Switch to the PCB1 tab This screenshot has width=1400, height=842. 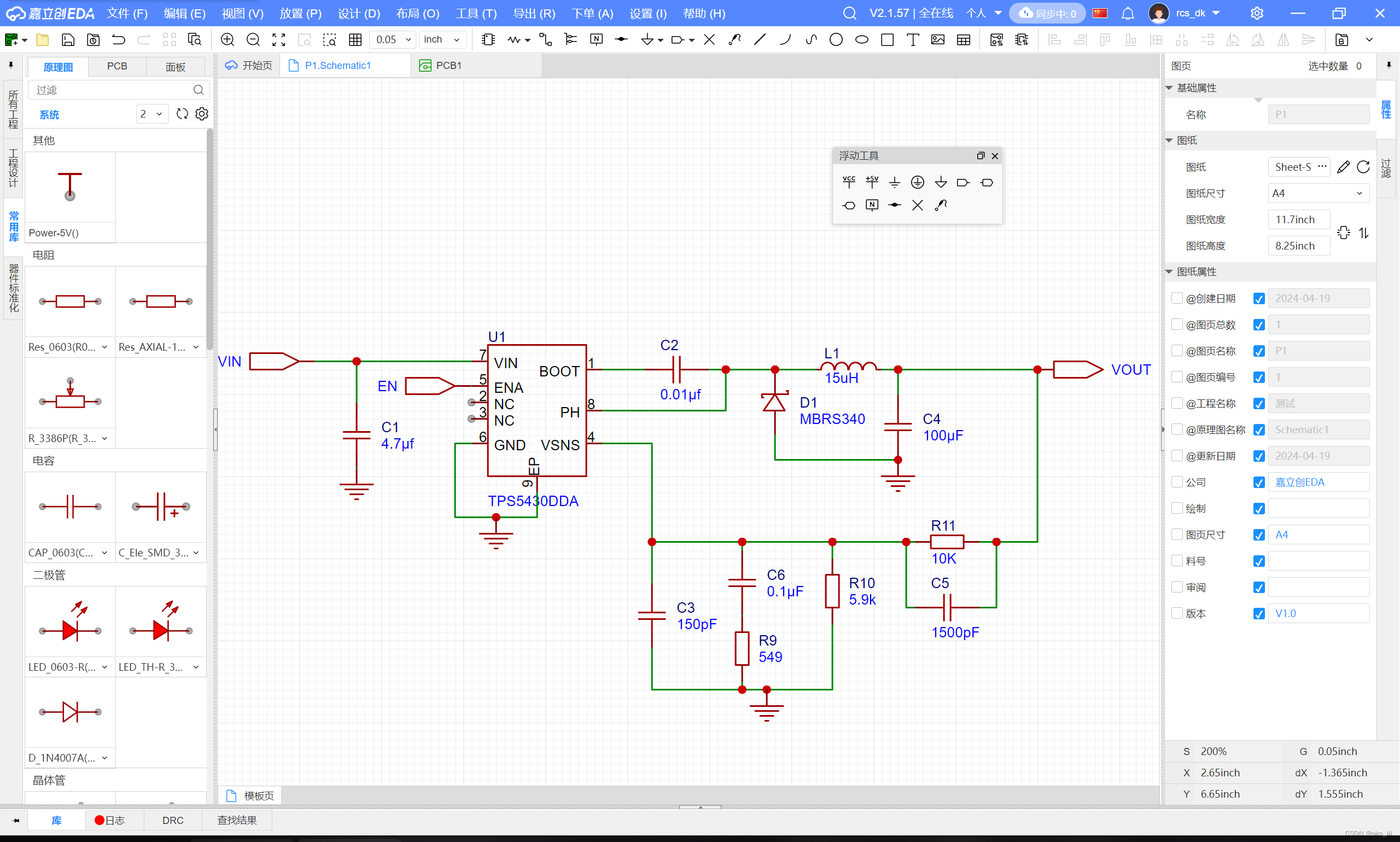[x=448, y=66]
